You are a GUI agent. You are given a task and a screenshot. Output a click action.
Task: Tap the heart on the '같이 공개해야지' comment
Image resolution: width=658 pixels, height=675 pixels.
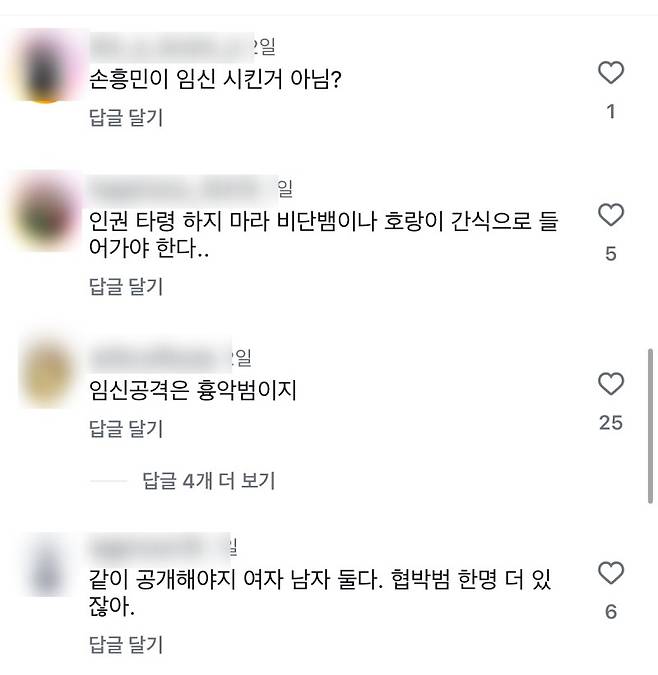pyautogui.click(x=611, y=573)
